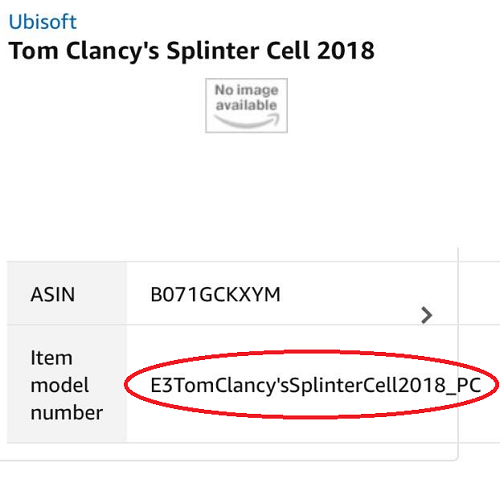The width and height of the screenshot is (500, 495).
Task: Click the Amazon smile arrow in placeholder
Action: tap(247, 121)
